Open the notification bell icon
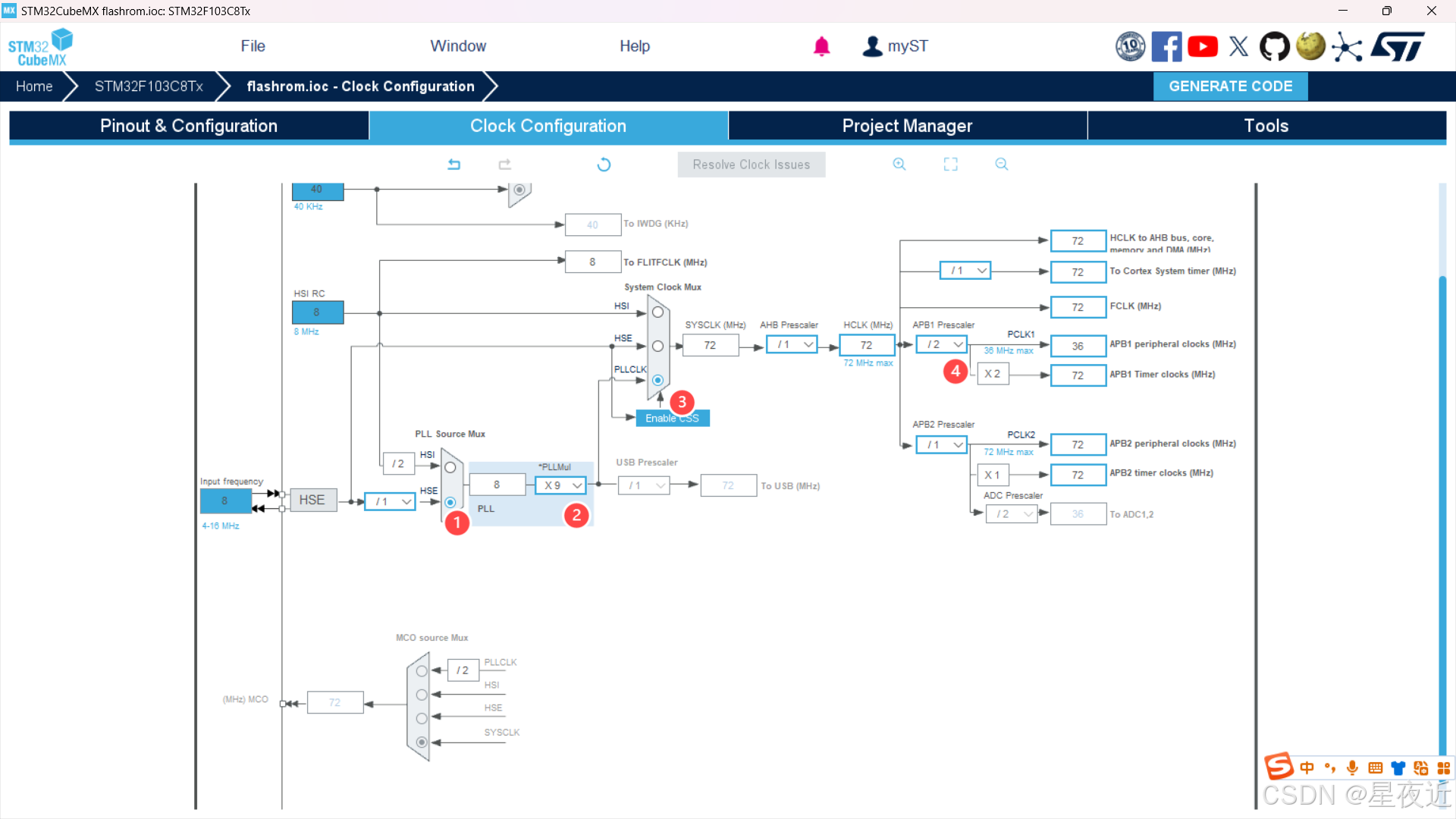 click(821, 46)
